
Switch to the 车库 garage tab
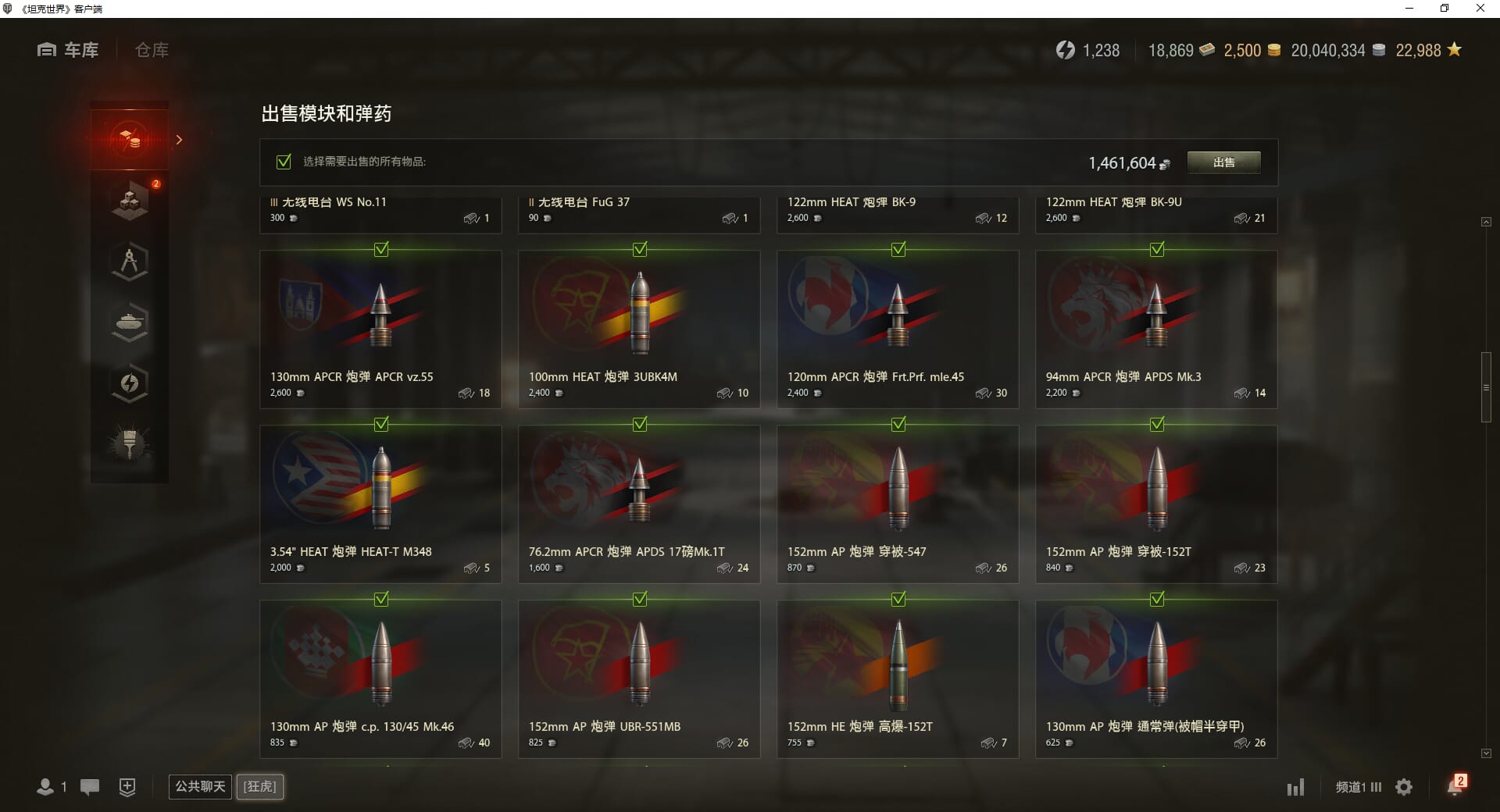(68, 50)
